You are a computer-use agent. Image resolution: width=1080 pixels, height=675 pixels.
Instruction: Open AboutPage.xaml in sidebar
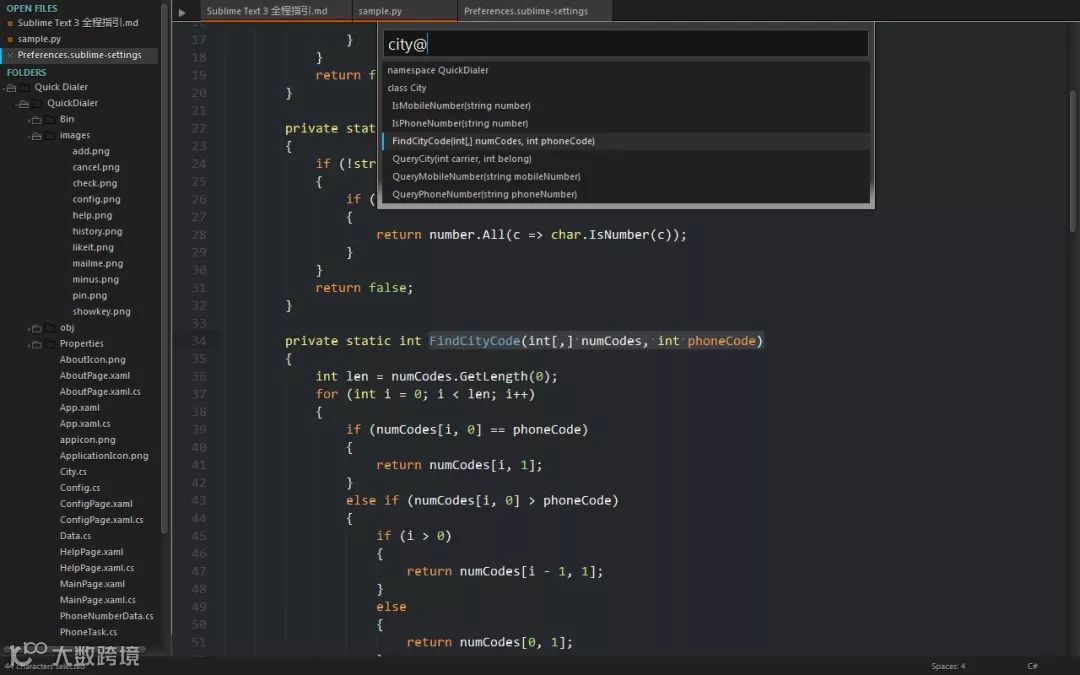pyautogui.click(x=94, y=375)
